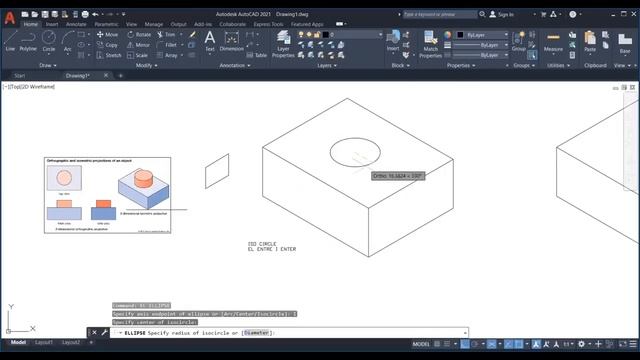Toggle Ortho mode in status bar

465,344
